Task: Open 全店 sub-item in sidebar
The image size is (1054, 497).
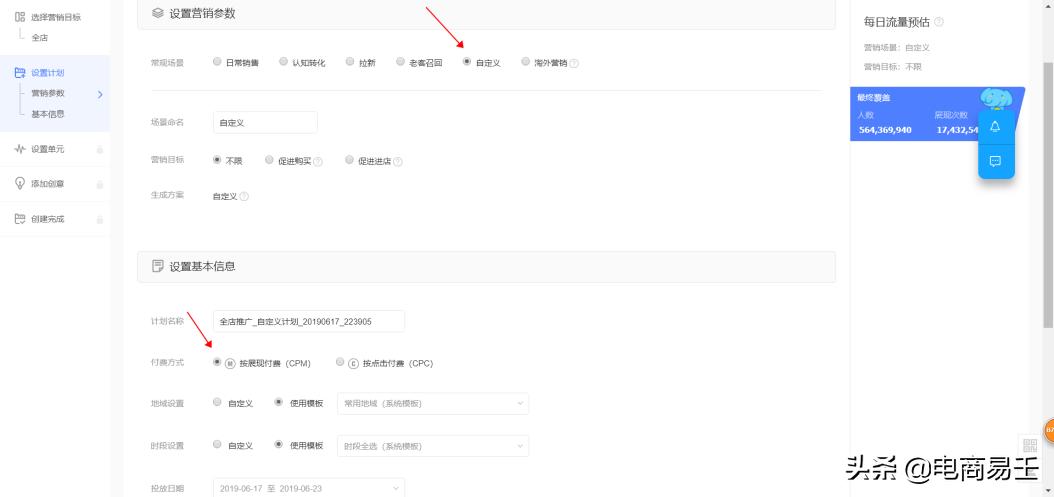Action: [40, 38]
